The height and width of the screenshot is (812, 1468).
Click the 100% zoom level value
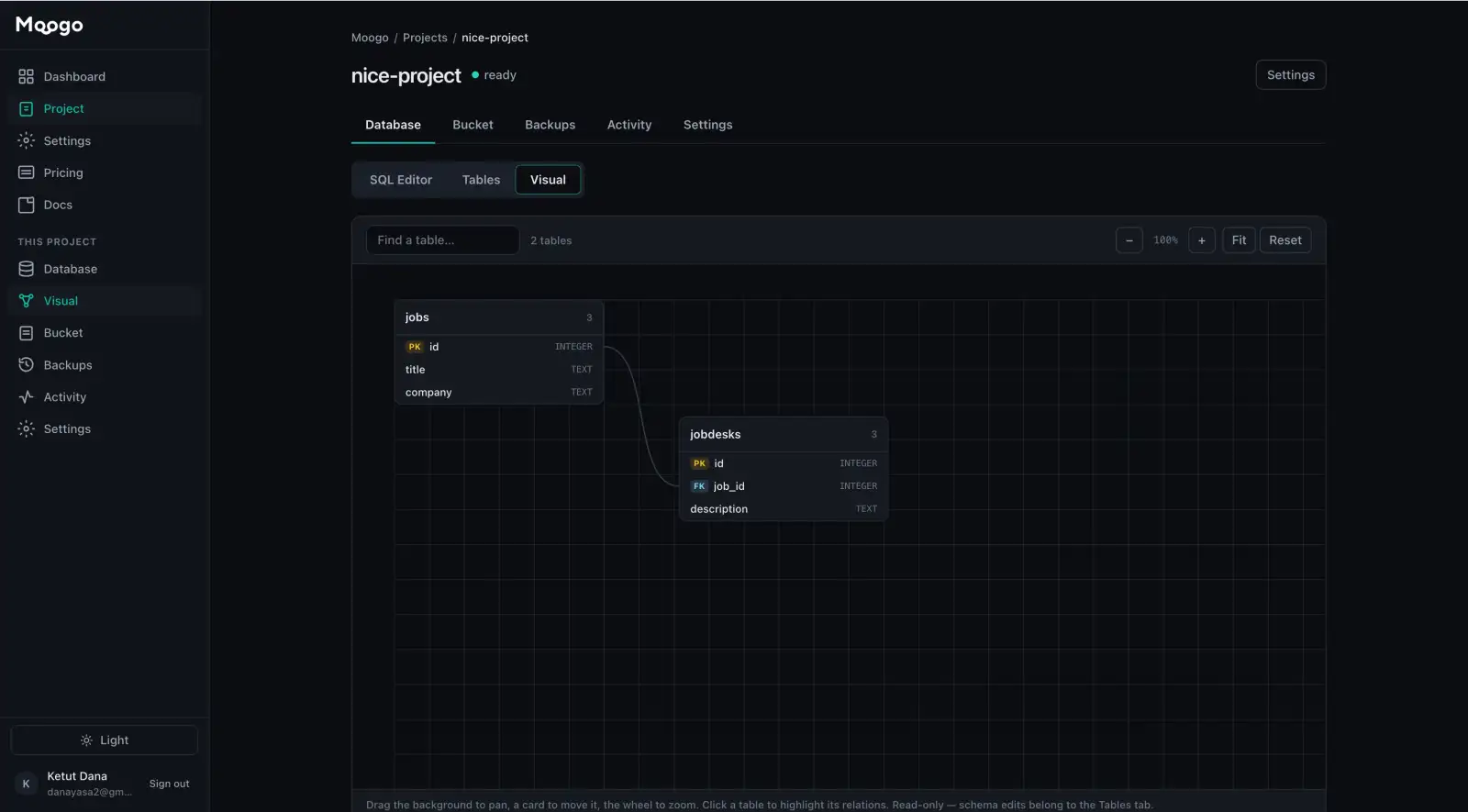point(1165,240)
